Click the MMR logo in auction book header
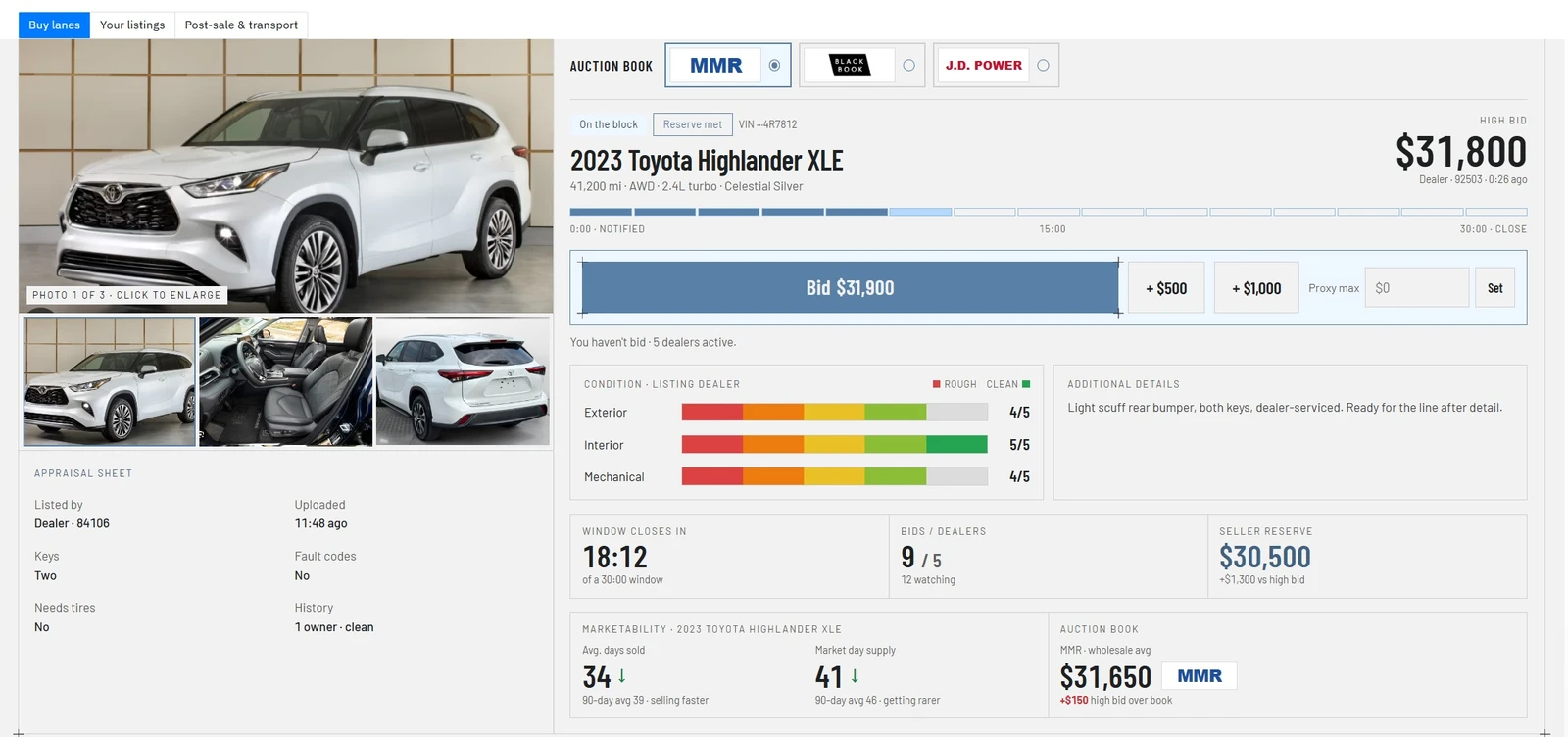Image resolution: width=1568 pixels, height=737 pixels. point(716,66)
